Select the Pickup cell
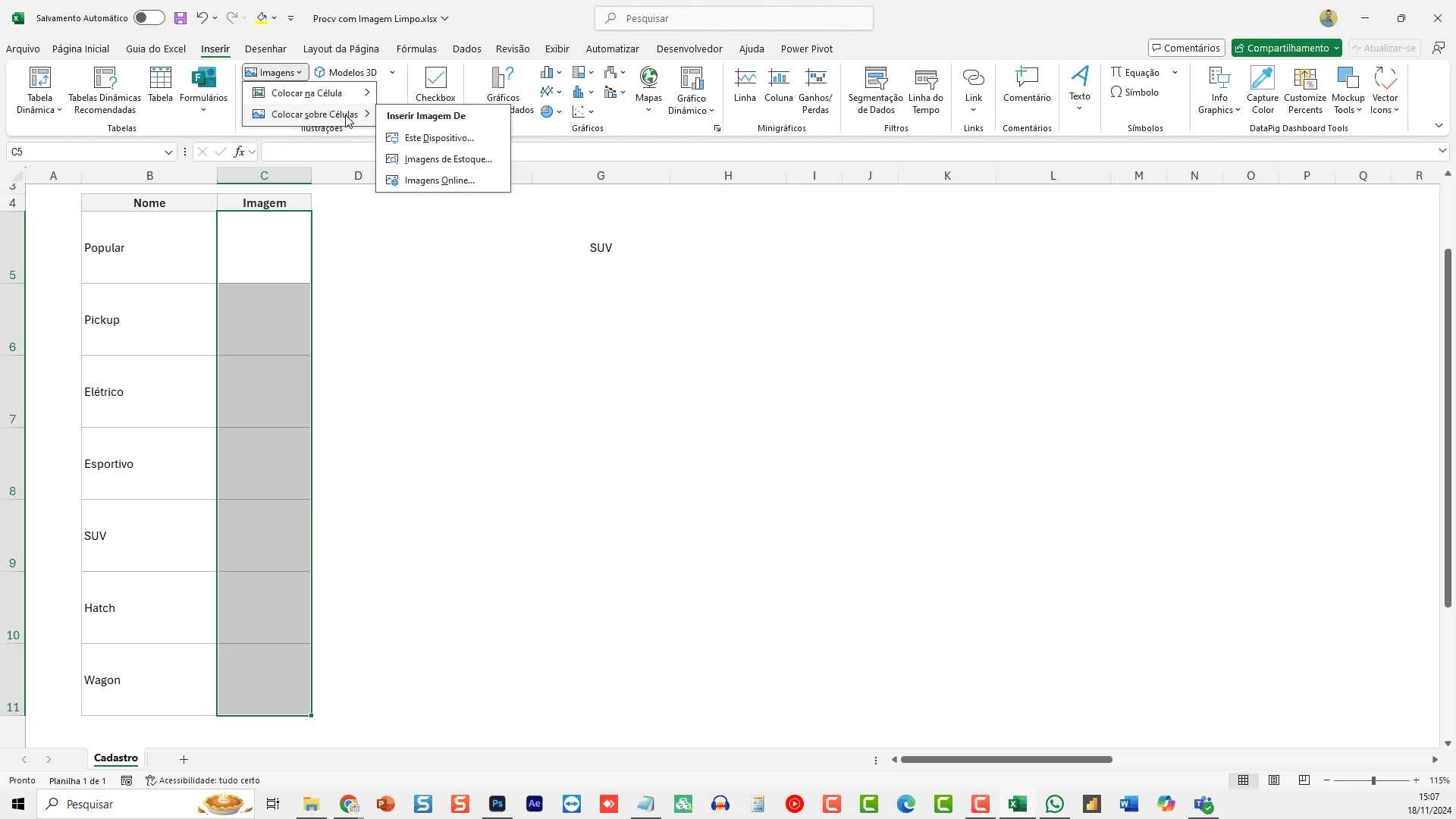Viewport: 1456px width, 819px height. (x=149, y=319)
